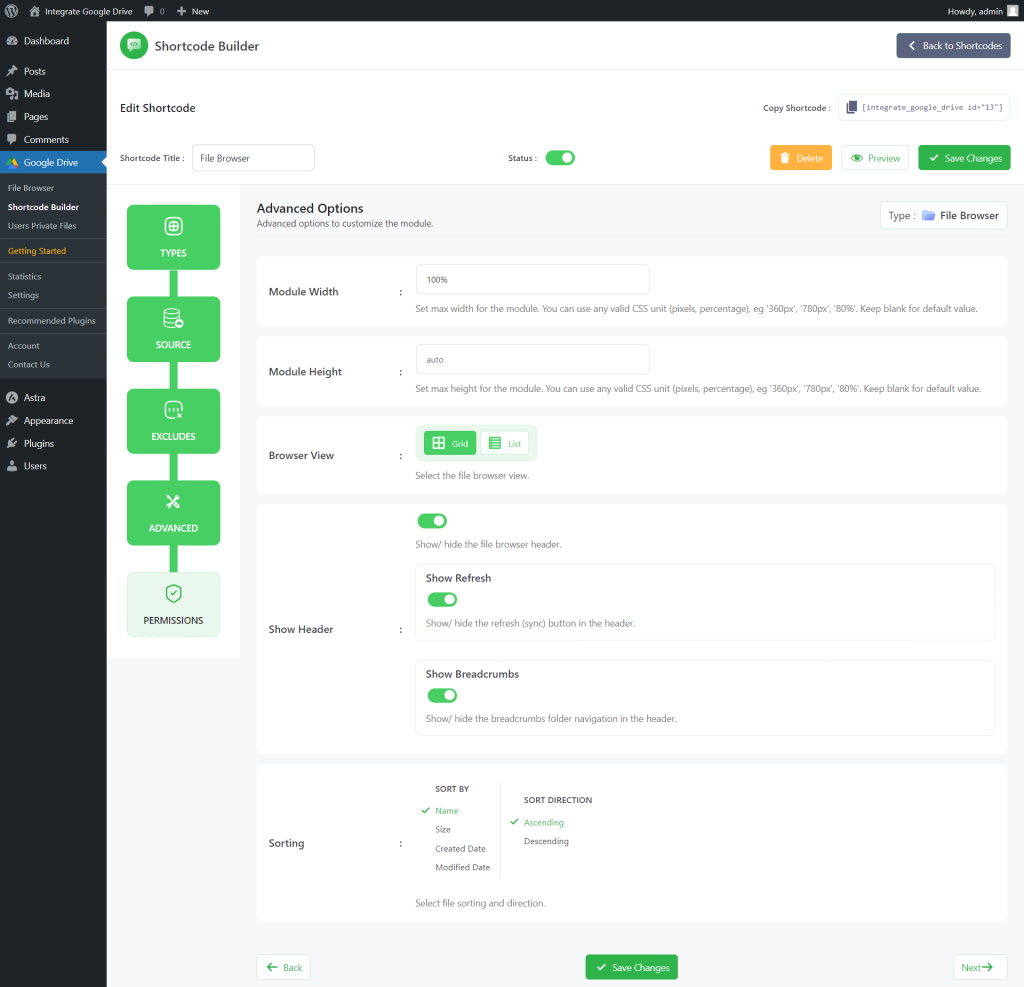Screen dimensions: 1024x987
Task: Toggle the Show Breadcrumbs switch
Action: [x=442, y=696]
